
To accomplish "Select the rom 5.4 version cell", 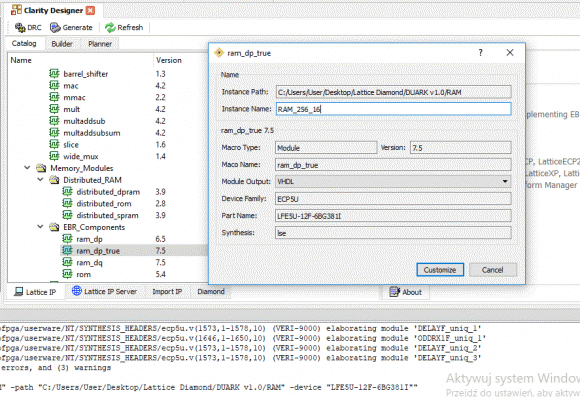I will (161, 274).
